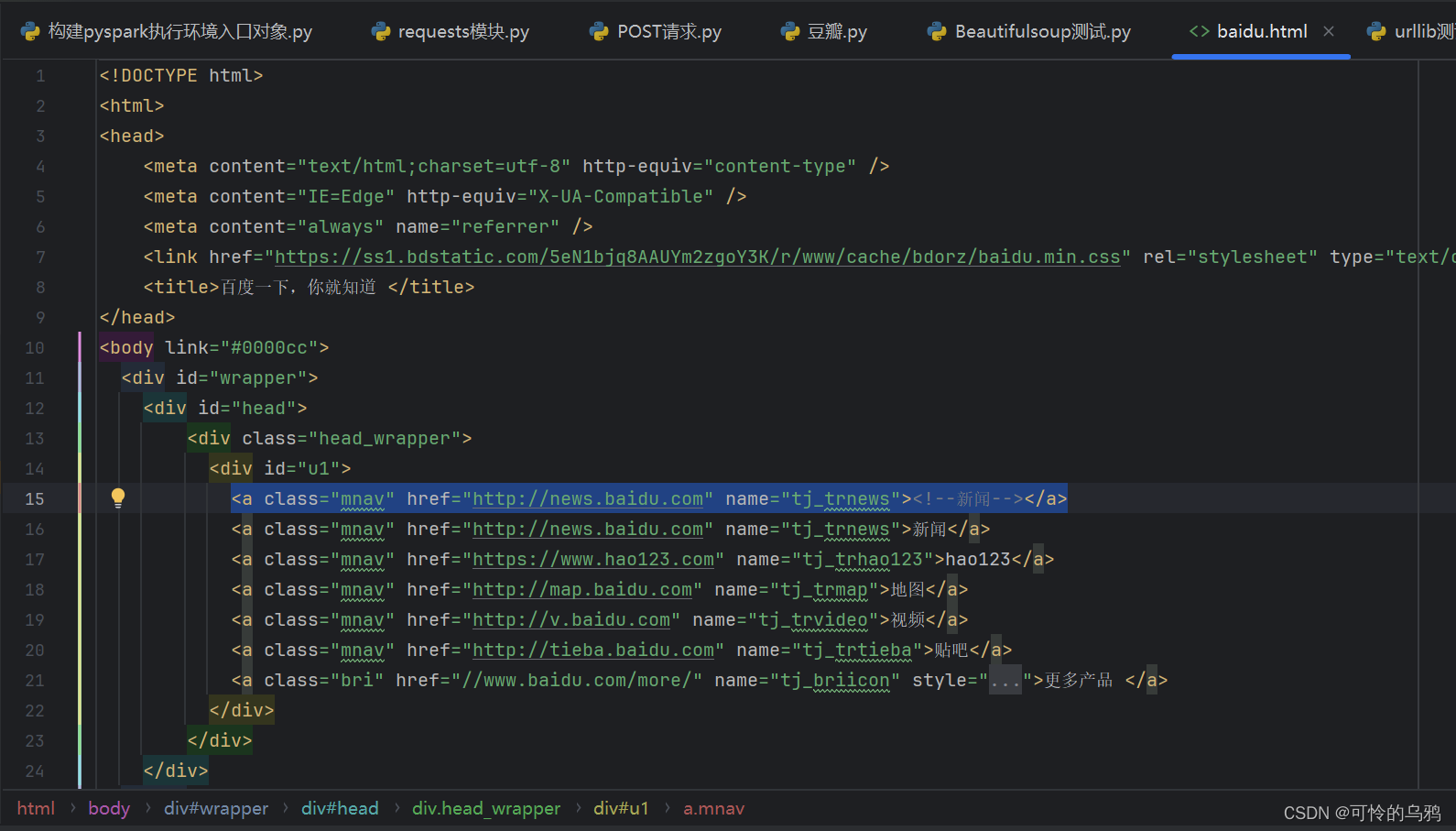The image size is (1456, 831).
Task: Click the Python icon on POST请求.py tab
Action: pyautogui.click(x=599, y=32)
